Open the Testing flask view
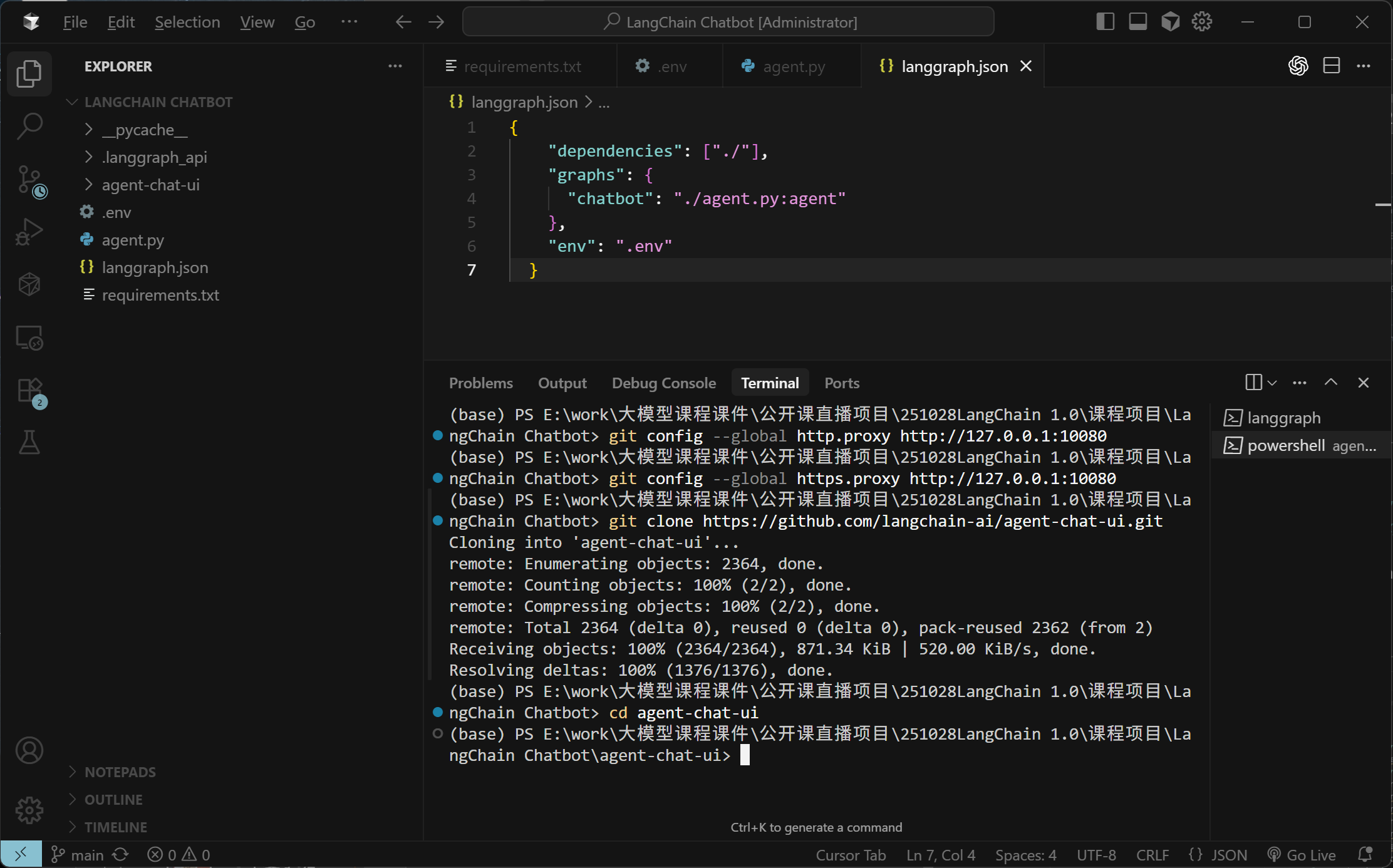This screenshot has height=868, width=1393. click(x=29, y=442)
